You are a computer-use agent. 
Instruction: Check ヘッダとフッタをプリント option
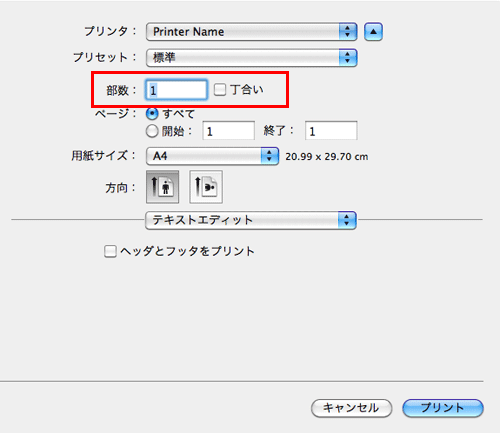click(x=110, y=251)
